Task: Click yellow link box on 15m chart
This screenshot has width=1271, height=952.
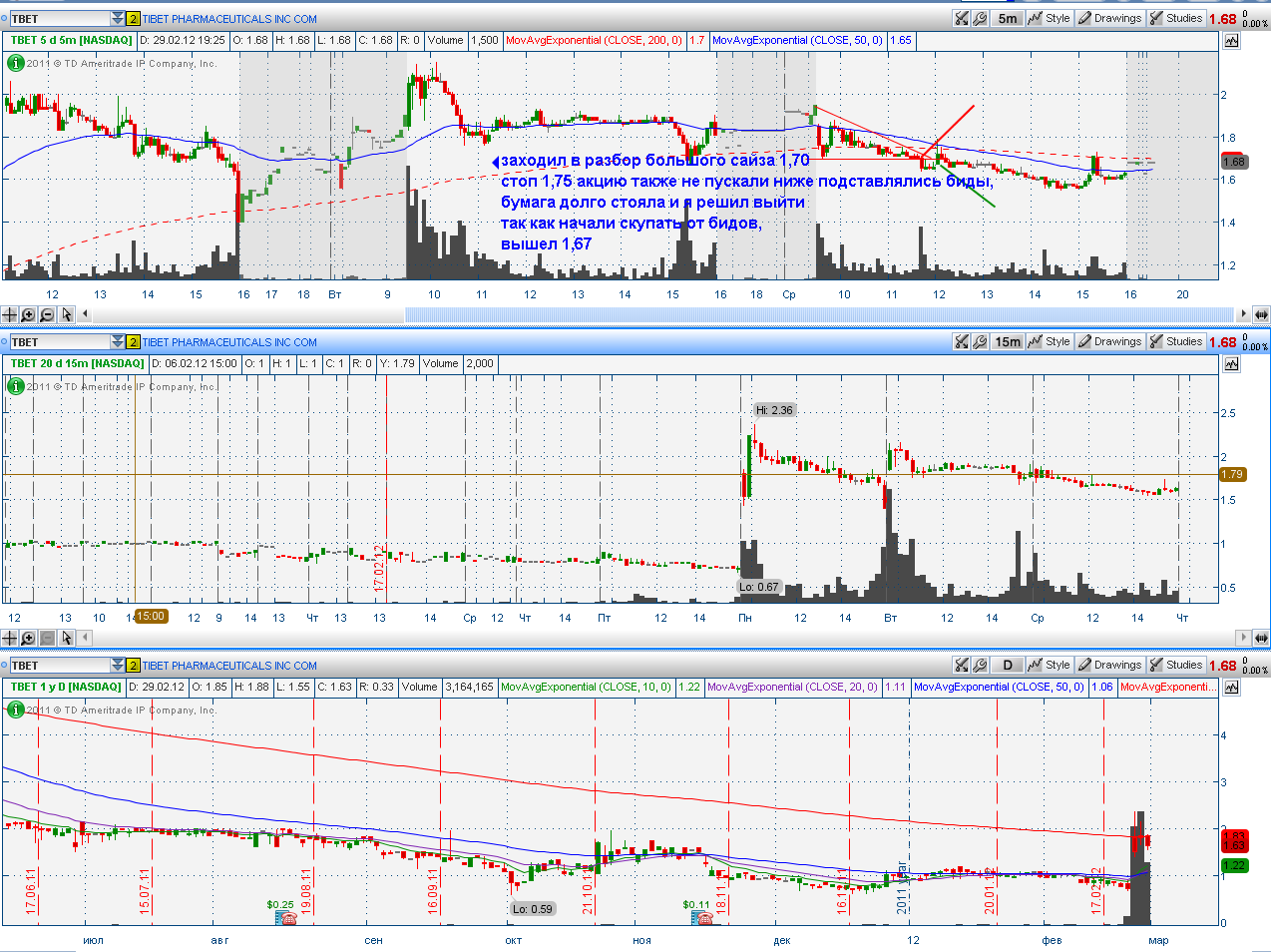Action: [x=133, y=342]
